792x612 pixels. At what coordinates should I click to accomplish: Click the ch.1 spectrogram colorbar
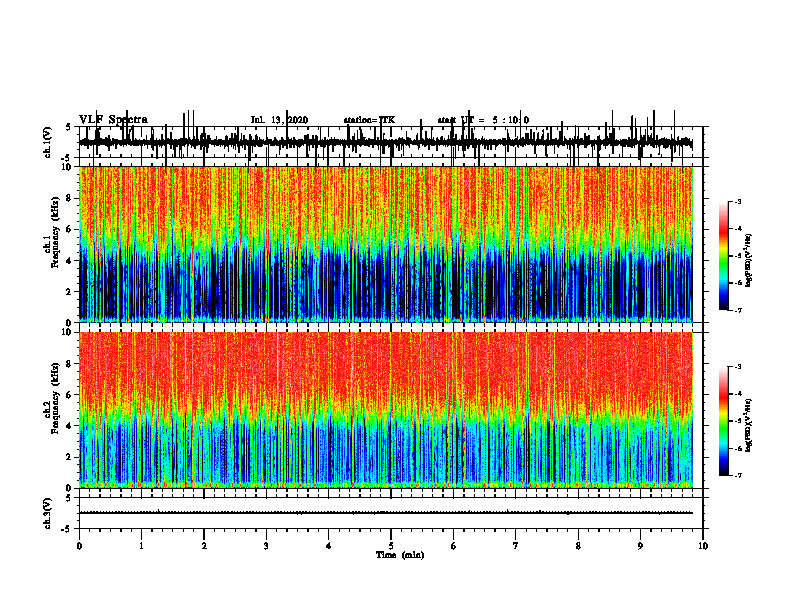point(723,256)
